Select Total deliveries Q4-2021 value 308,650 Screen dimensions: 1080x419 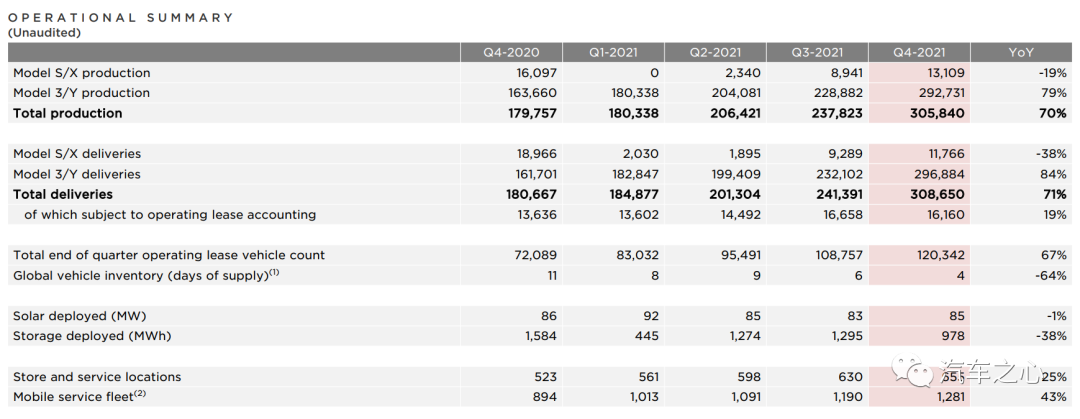pos(938,194)
